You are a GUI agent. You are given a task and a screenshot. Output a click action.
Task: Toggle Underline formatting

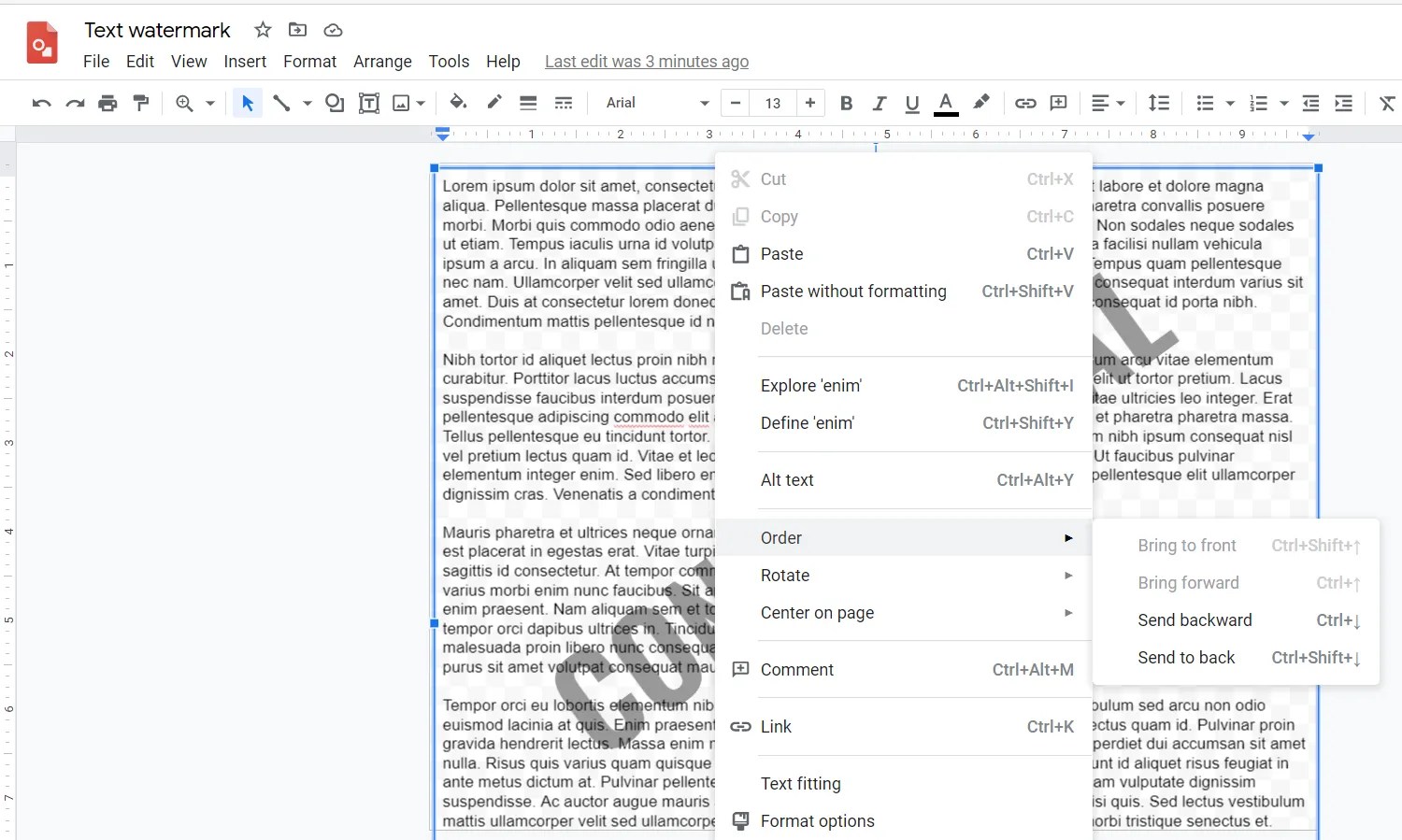coord(912,103)
